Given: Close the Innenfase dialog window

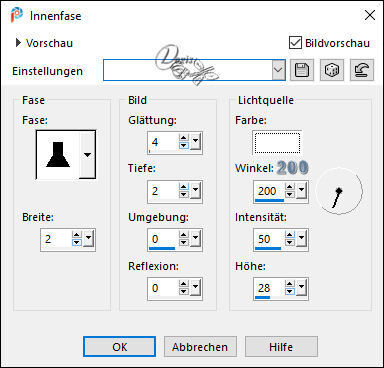Looking at the screenshot, I should coord(370,15).
